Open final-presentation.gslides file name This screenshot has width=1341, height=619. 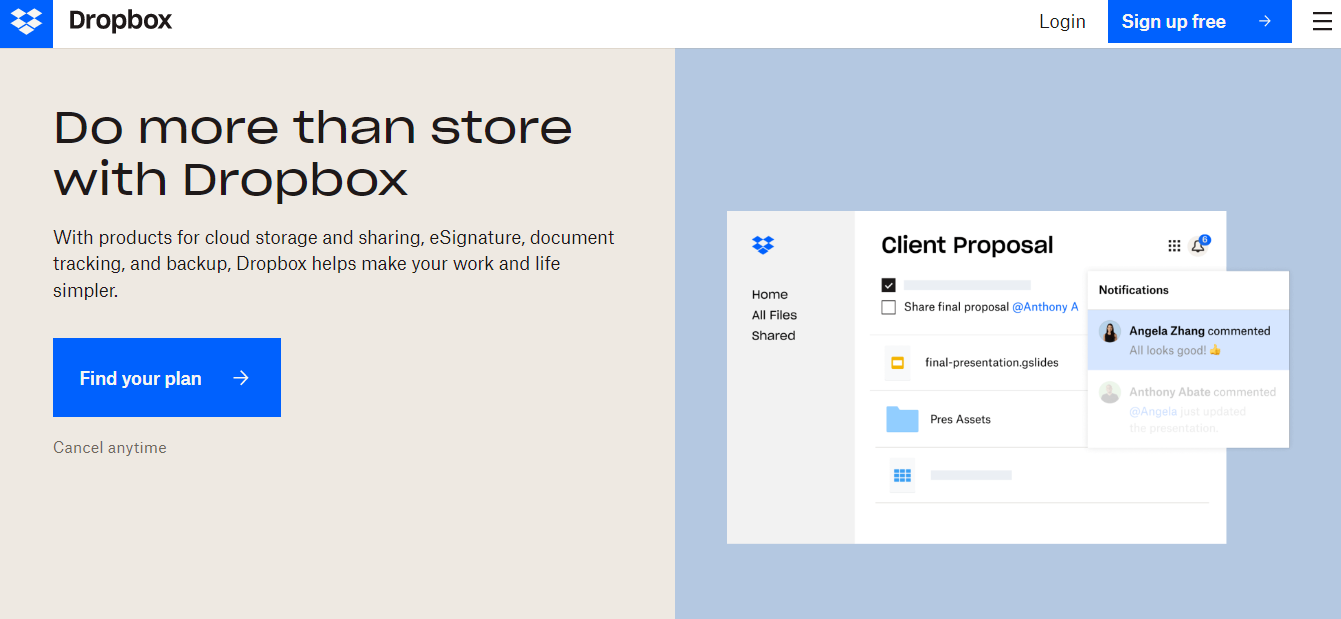pyautogui.click(x=992, y=363)
